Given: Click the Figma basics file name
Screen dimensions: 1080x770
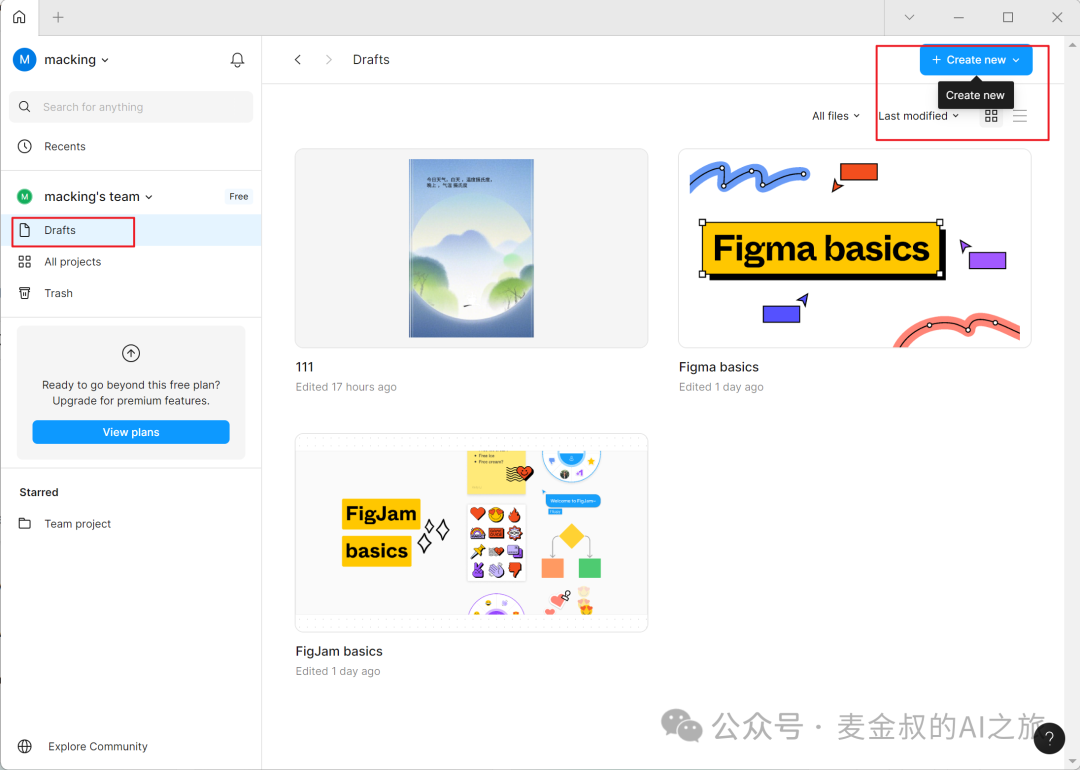Looking at the screenshot, I should pyautogui.click(x=718, y=367).
